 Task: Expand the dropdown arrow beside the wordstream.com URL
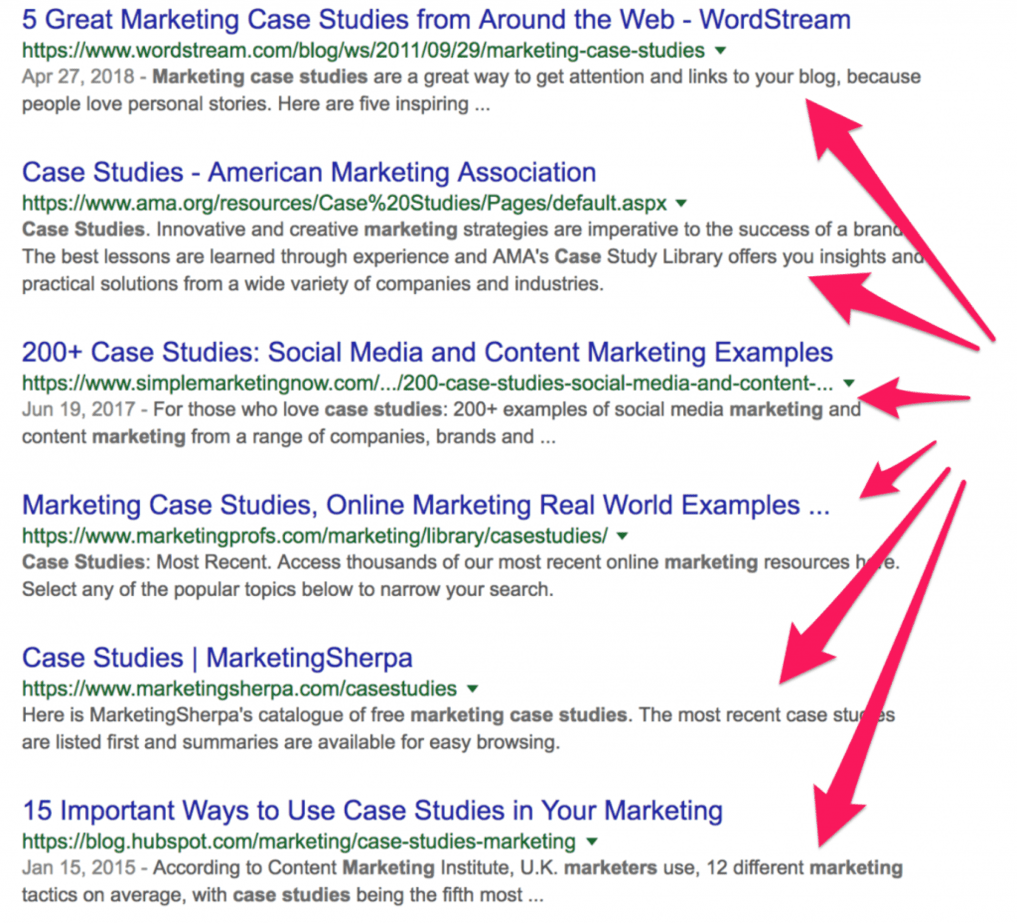[720, 51]
